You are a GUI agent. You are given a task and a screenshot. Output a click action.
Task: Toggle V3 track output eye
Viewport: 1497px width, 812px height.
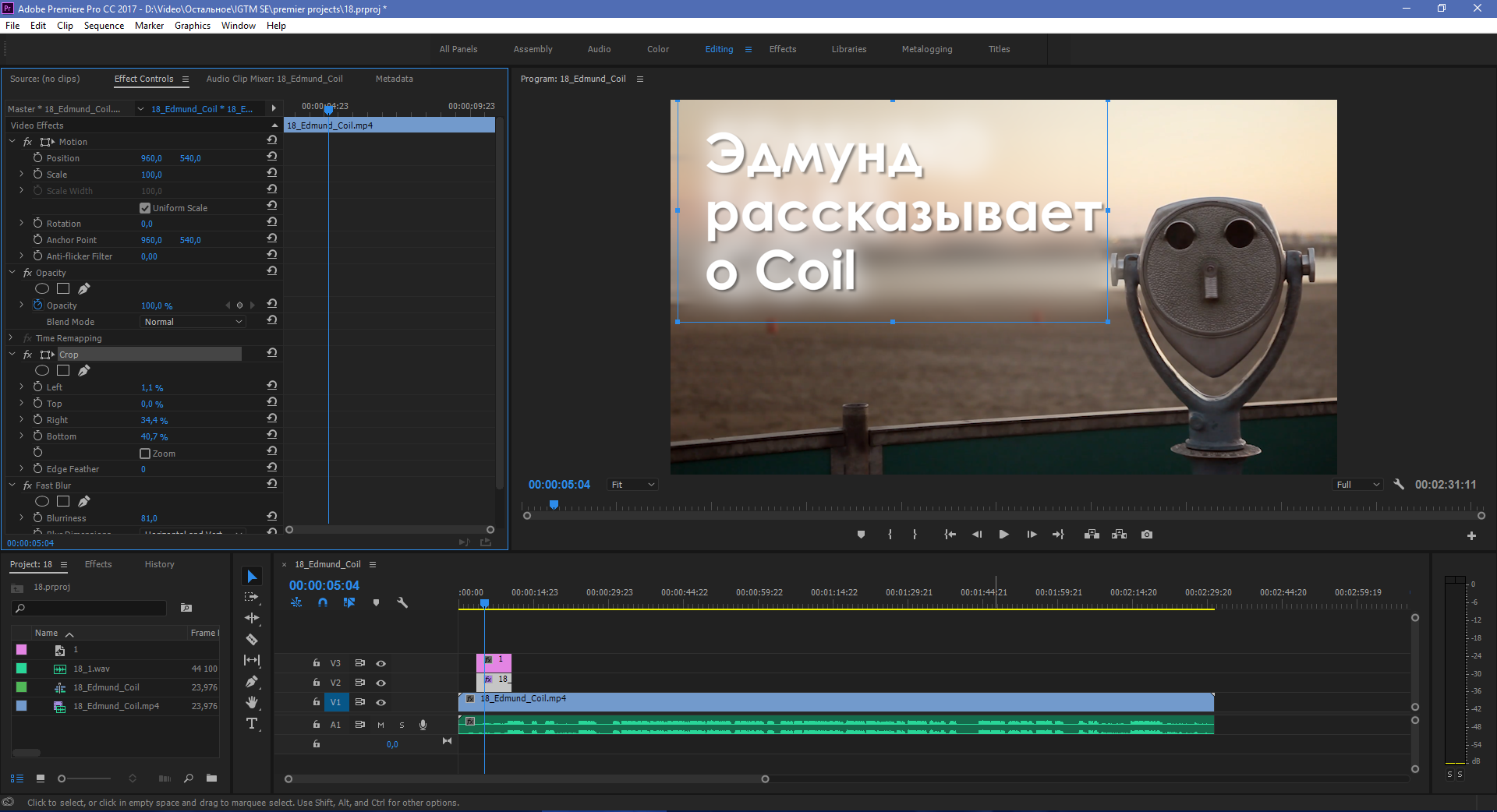point(381,664)
